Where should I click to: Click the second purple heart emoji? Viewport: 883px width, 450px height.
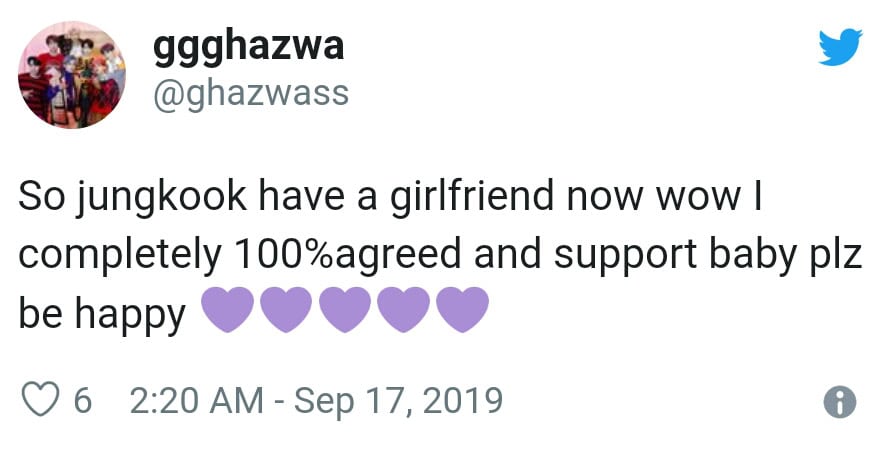pyautogui.click(x=287, y=310)
